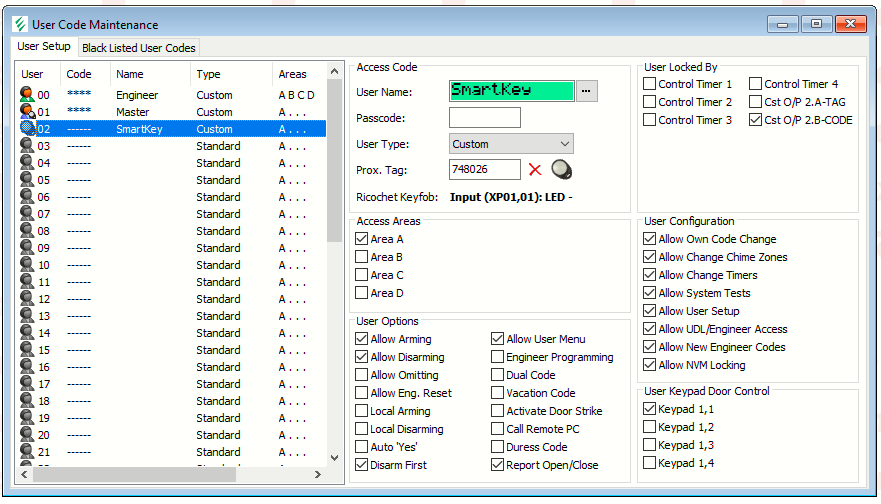The height and width of the screenshot is (504, 881).
Task: Click user 10 icon in list
Action: coord(27,265)
